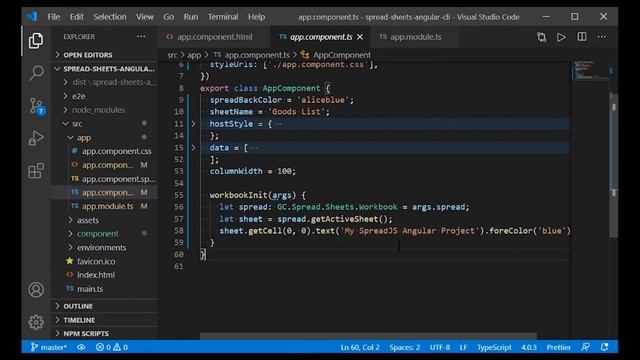640x360 pixels.
Task: Open the Explorer view in activity bar
Action: click(x=36, y=40)
